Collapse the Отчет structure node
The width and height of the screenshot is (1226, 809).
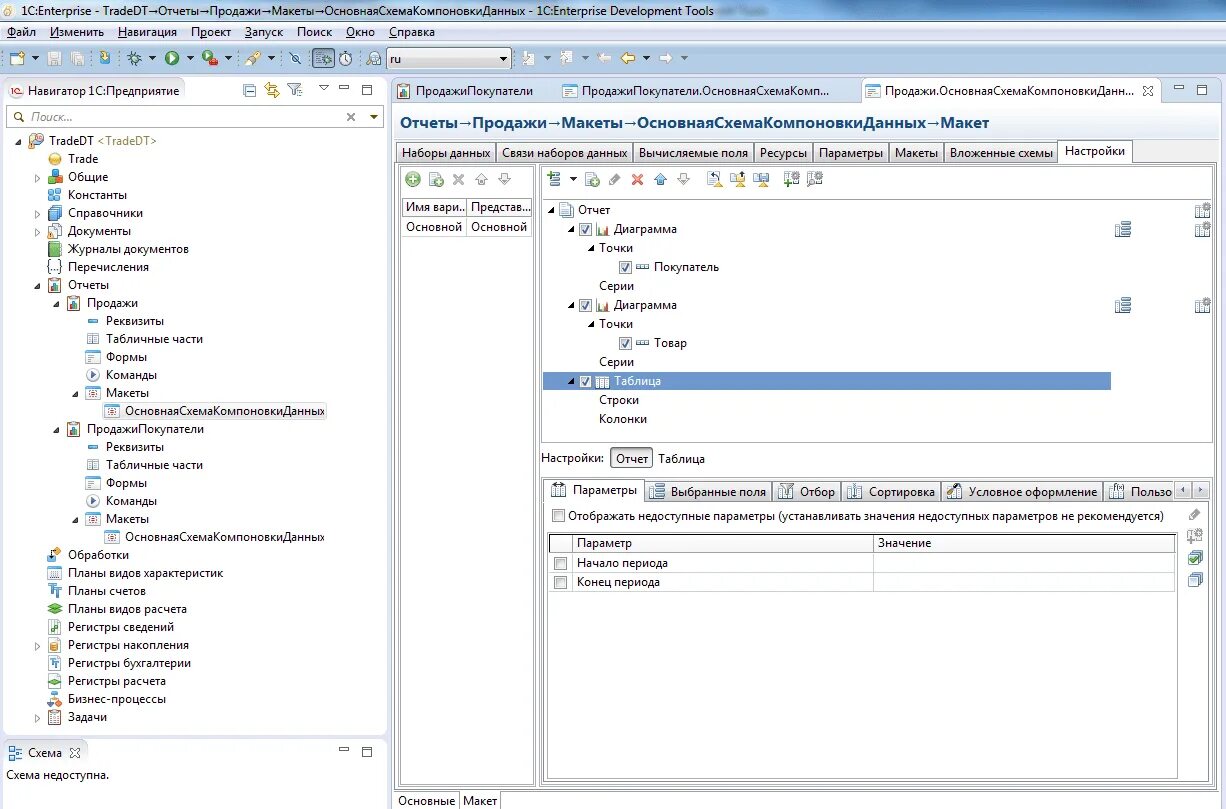[x=551, y=210]
